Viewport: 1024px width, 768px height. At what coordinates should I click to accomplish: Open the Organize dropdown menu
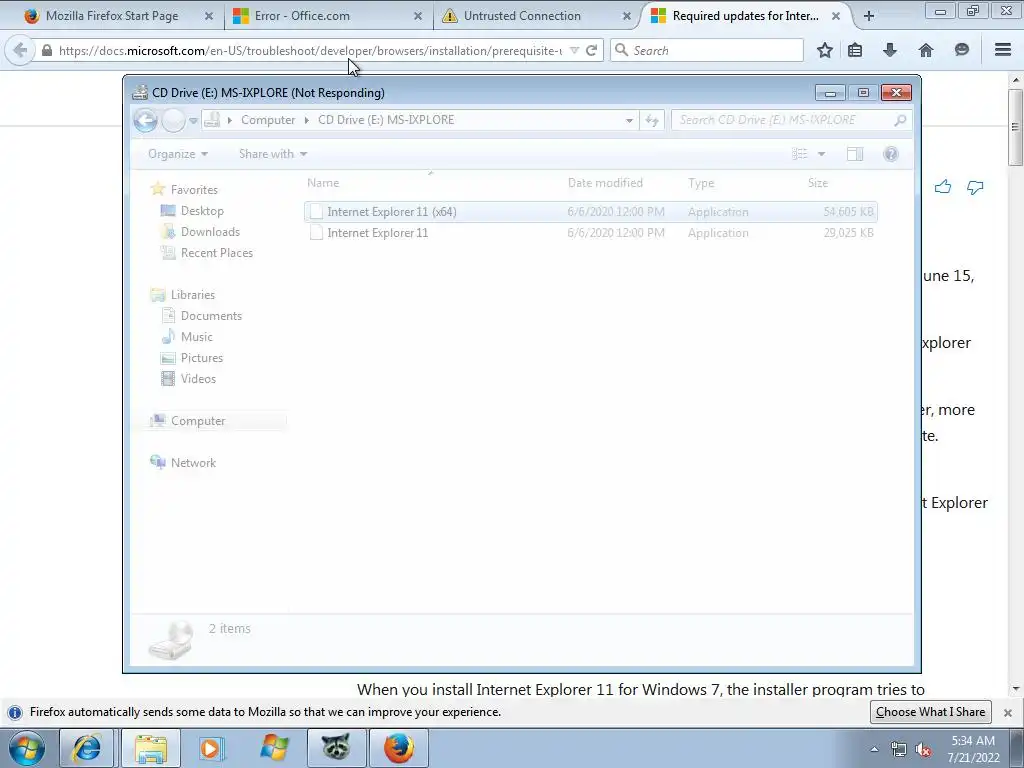pyautogui.click(x=178, y=154)
